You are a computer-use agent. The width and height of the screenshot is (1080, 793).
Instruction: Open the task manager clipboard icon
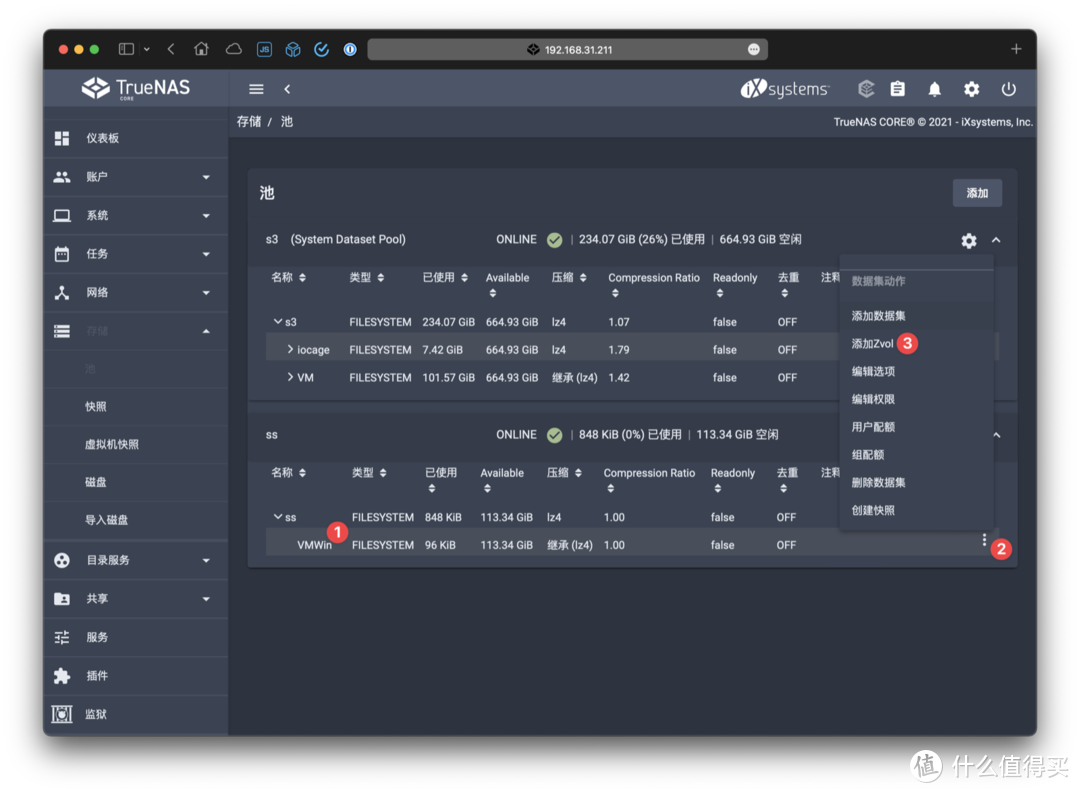coord(897,89)
